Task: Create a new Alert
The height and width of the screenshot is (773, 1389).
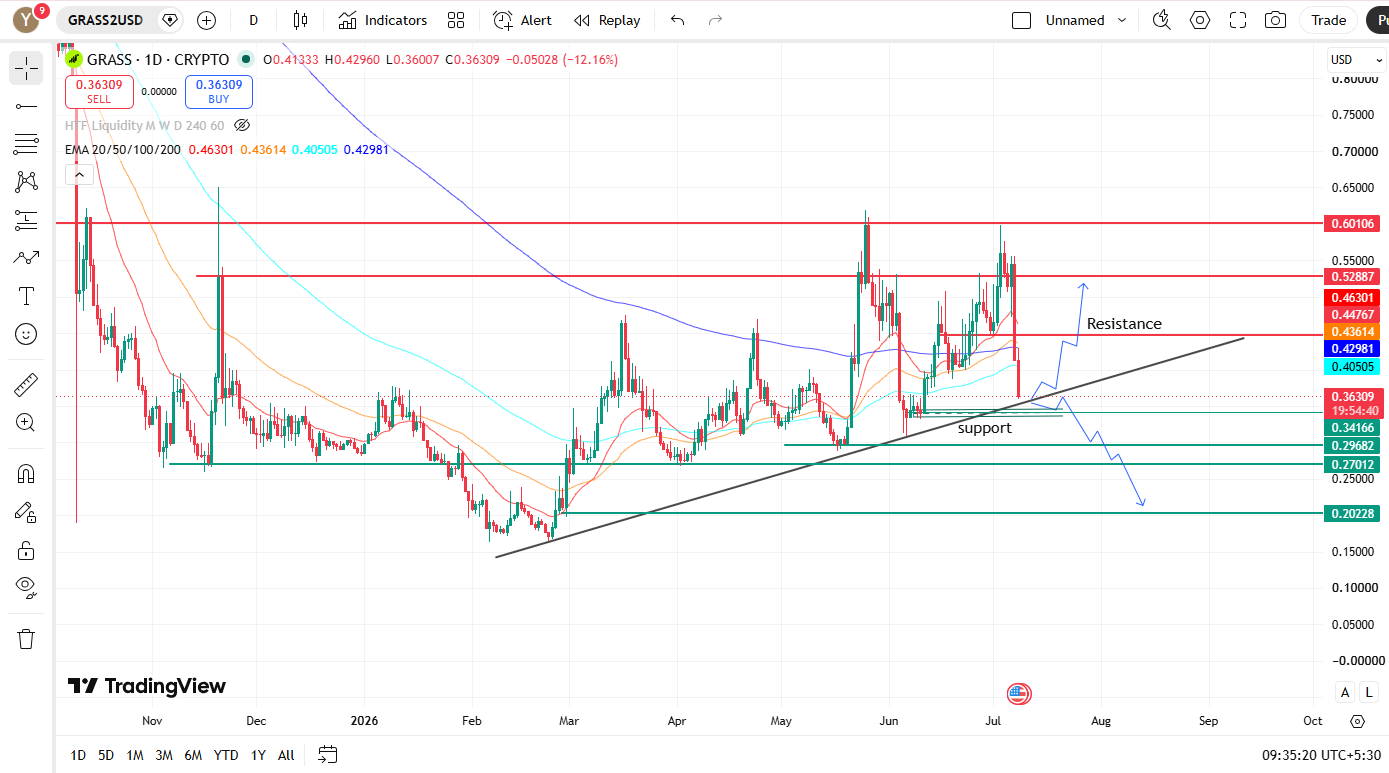Action: tap(522, 20)
